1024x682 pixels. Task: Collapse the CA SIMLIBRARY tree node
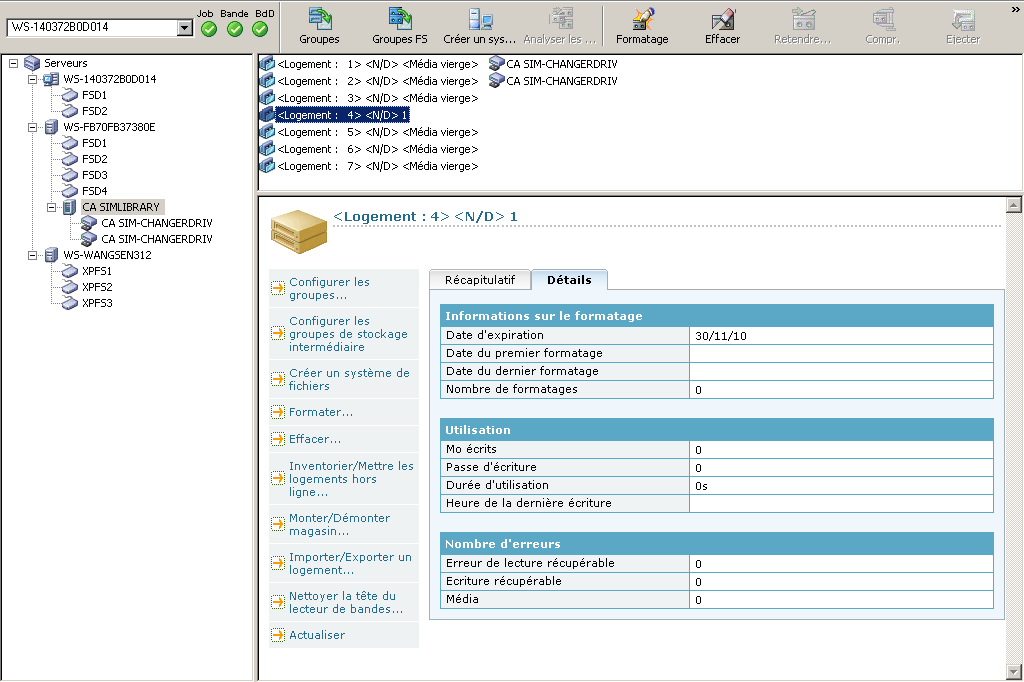tap(51, 207)
